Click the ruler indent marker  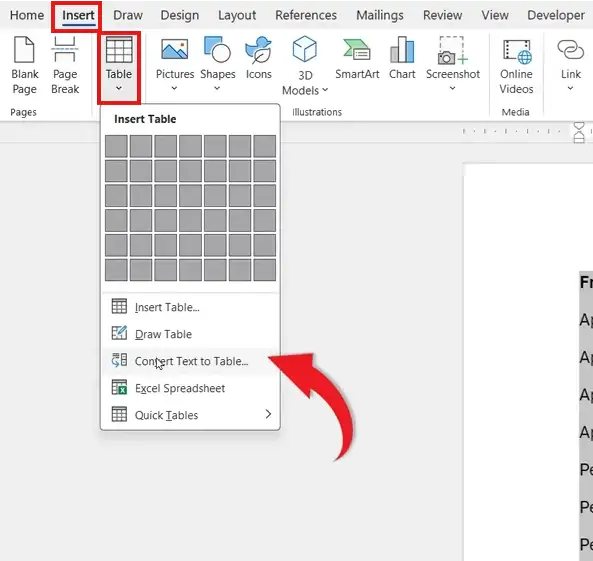coord(579,132)
